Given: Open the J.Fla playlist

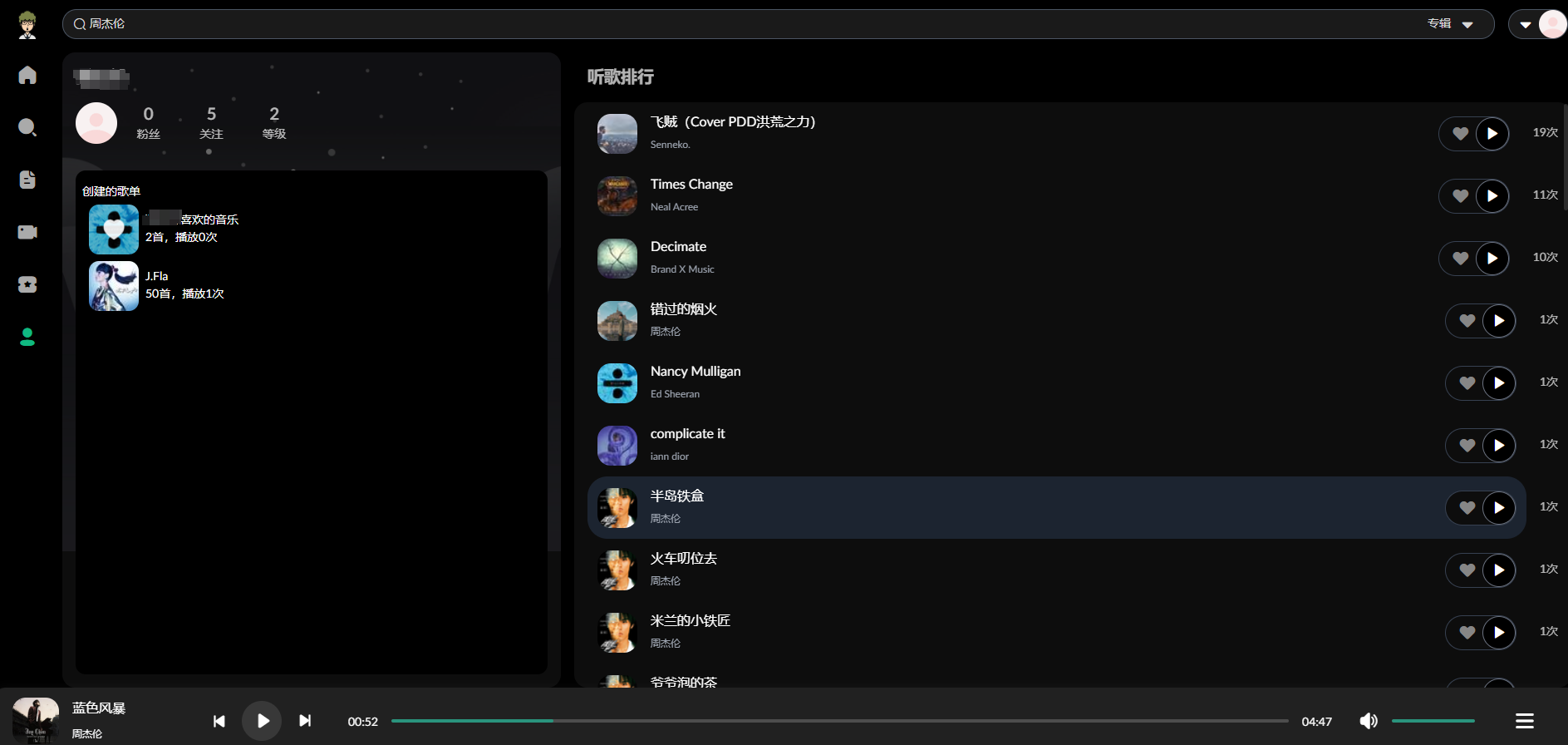Looking at the screenshot, I should point(157,276).
